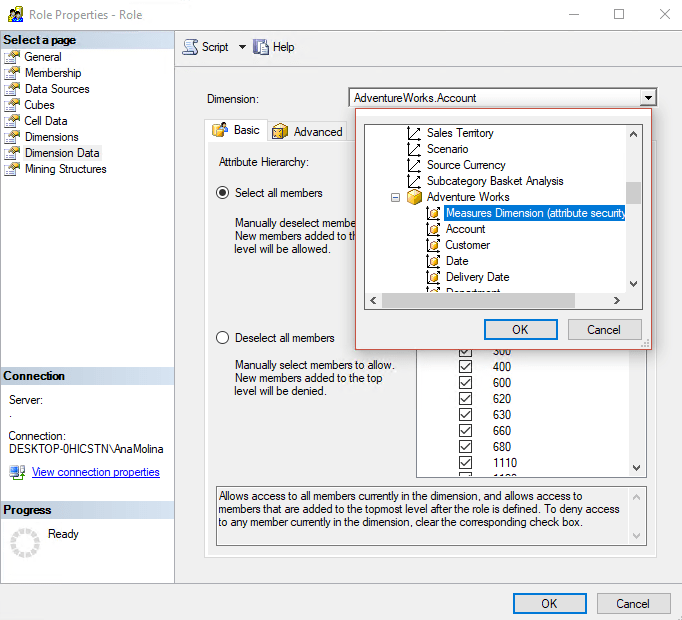This screenshot has height=620, width=682.
Task: Open View connection properties link
Action: [x=96, y=472]
